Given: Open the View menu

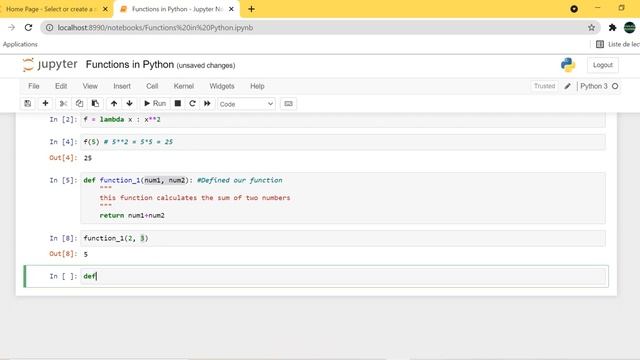Looking at the screenshot, I should coord(90,86).
